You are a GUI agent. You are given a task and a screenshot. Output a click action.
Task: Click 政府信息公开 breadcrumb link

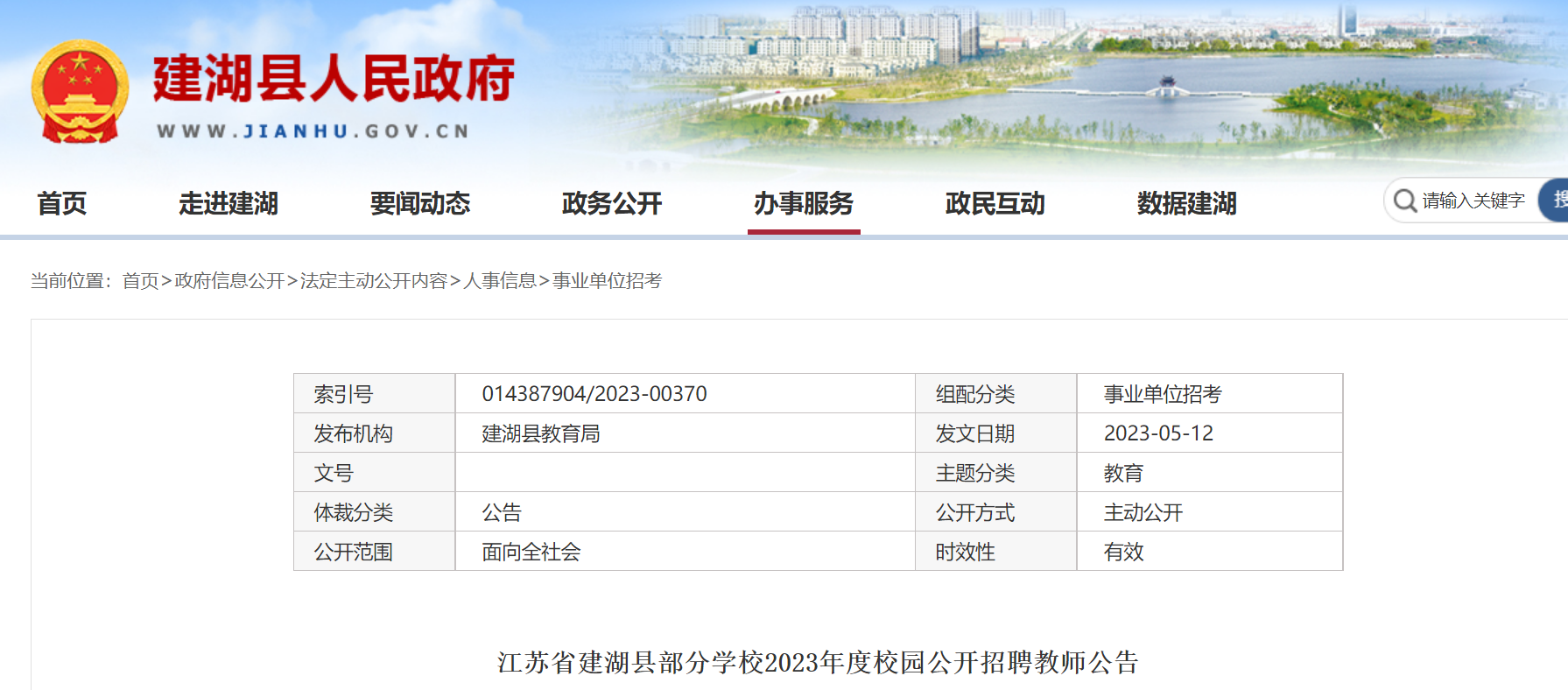229,281
